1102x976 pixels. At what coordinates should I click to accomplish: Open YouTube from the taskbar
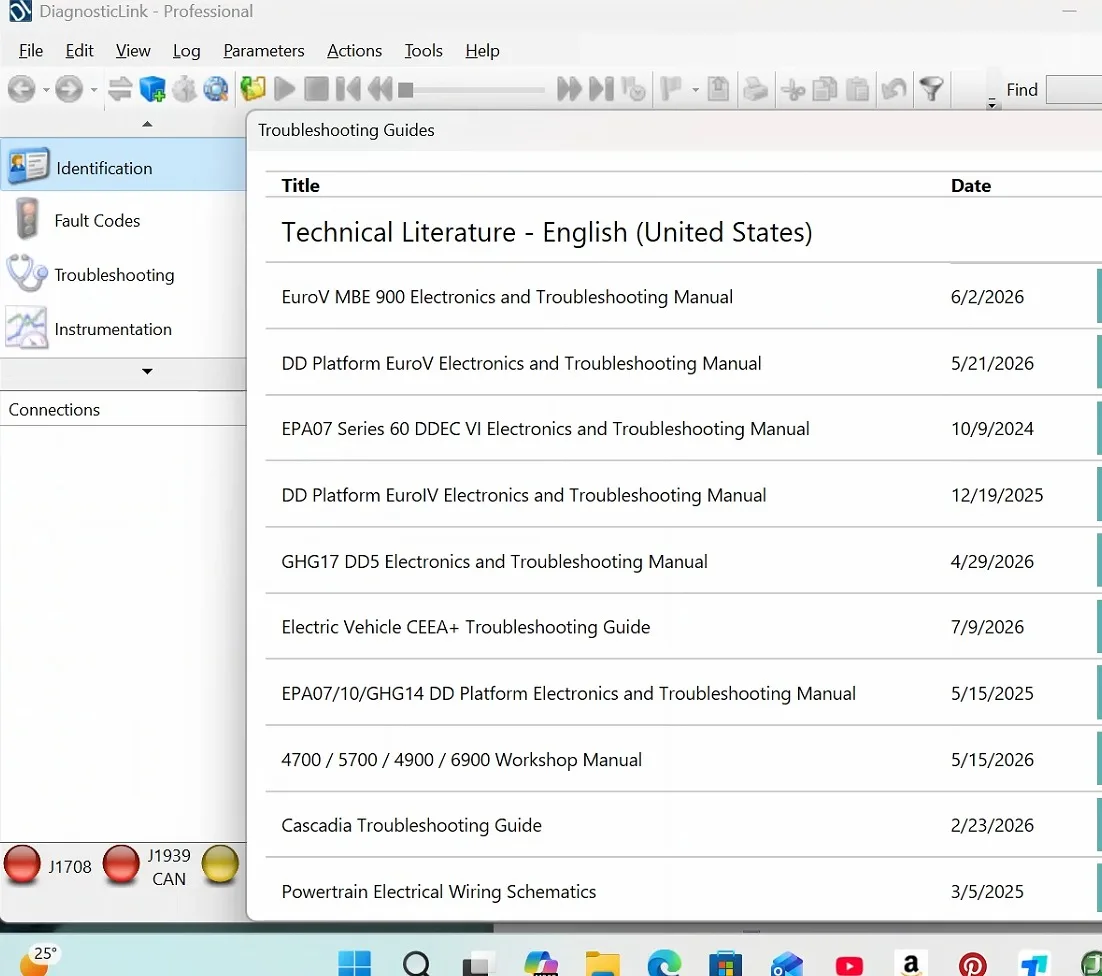pyautogui.click(x=849, y=965)
